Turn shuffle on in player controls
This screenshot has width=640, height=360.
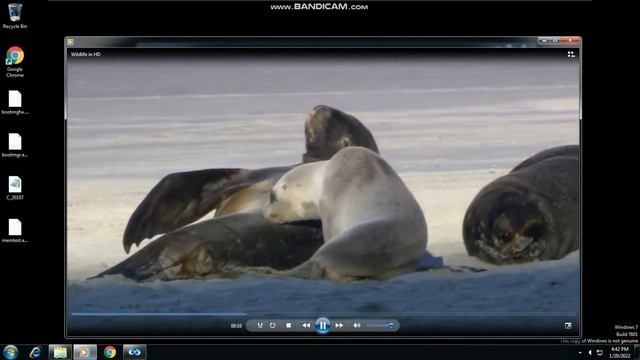click(260, 326)
